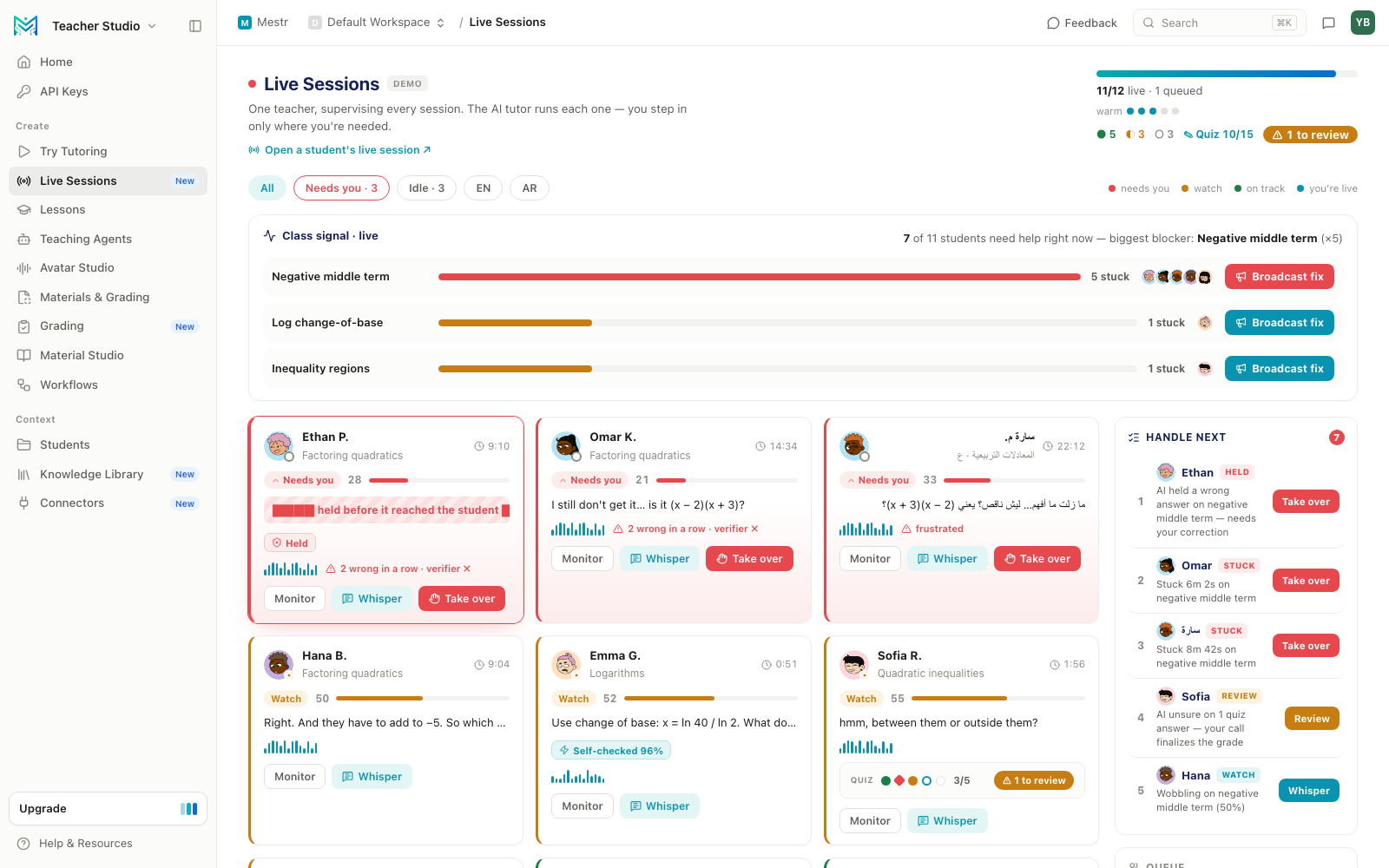Open a student's live session link

(x=339, y=150)
